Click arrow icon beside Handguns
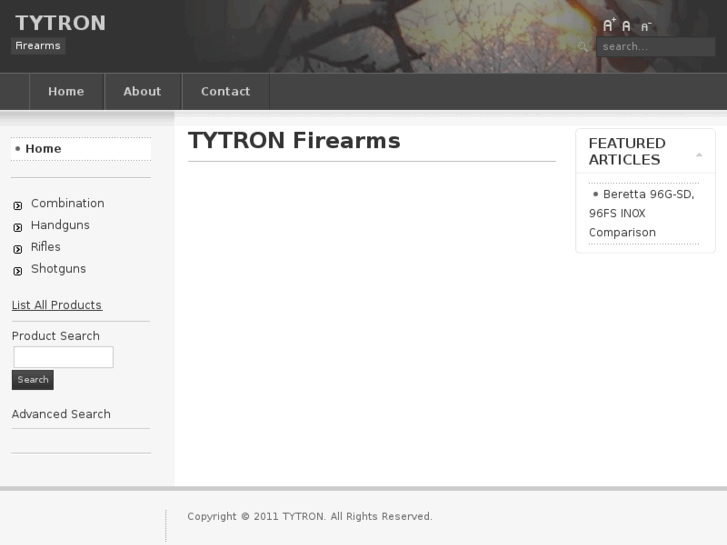Screen dimensions: 727x545 [x=18, y=227]
